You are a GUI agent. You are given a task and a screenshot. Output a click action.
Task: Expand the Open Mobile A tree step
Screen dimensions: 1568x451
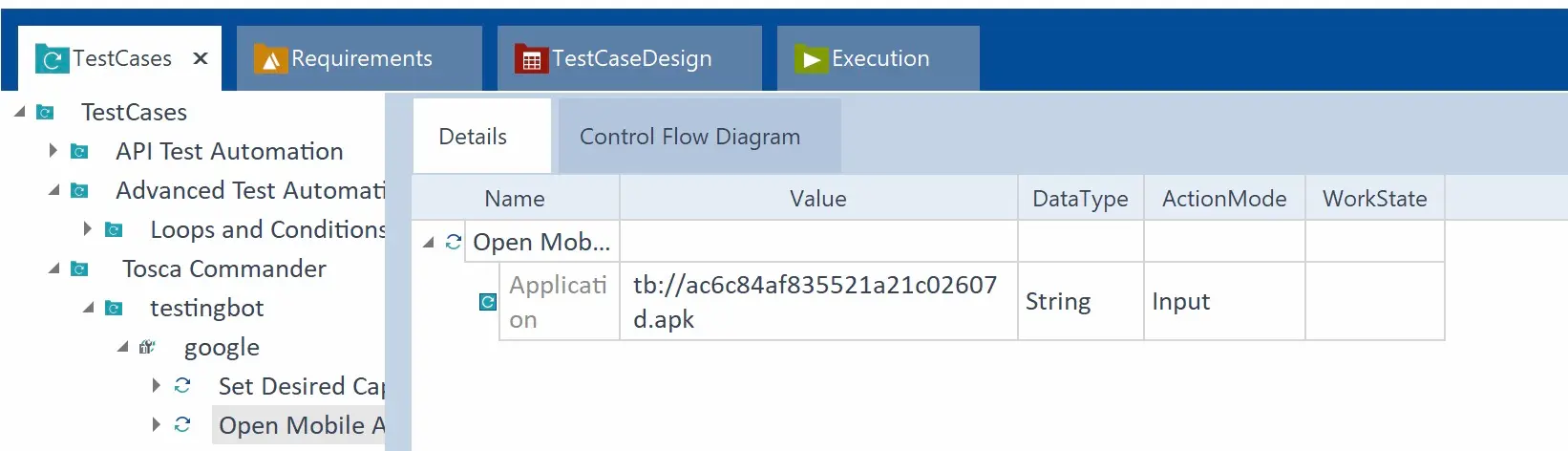pyautogui.click(x=157, y=425)
